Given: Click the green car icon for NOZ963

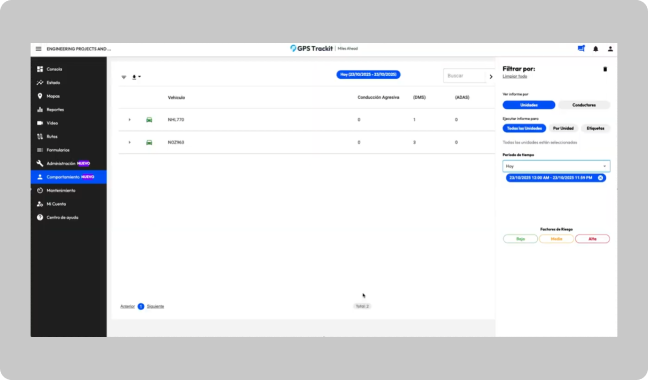Looking at the screenshot, I should [149, 142].
